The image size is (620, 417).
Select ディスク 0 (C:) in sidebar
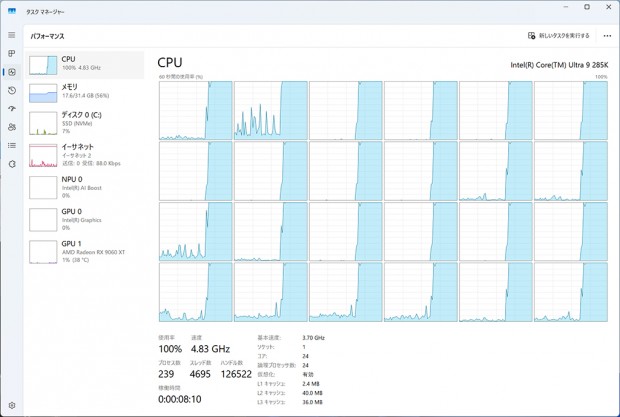click(x=85, y=123)
